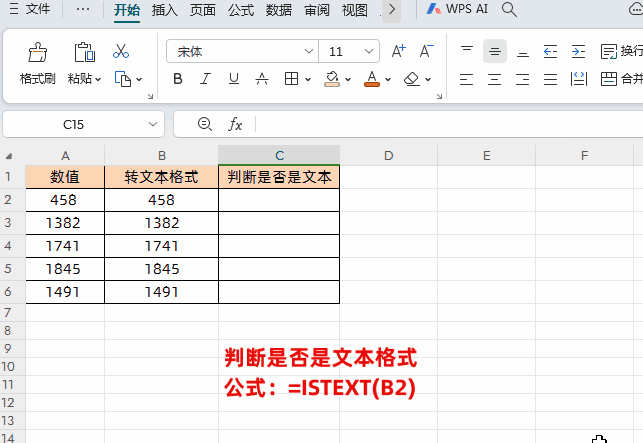Expand the 粘贴 paste options arrow
Image resolution: width=643 pixels, height=443 pixels.
98,80
